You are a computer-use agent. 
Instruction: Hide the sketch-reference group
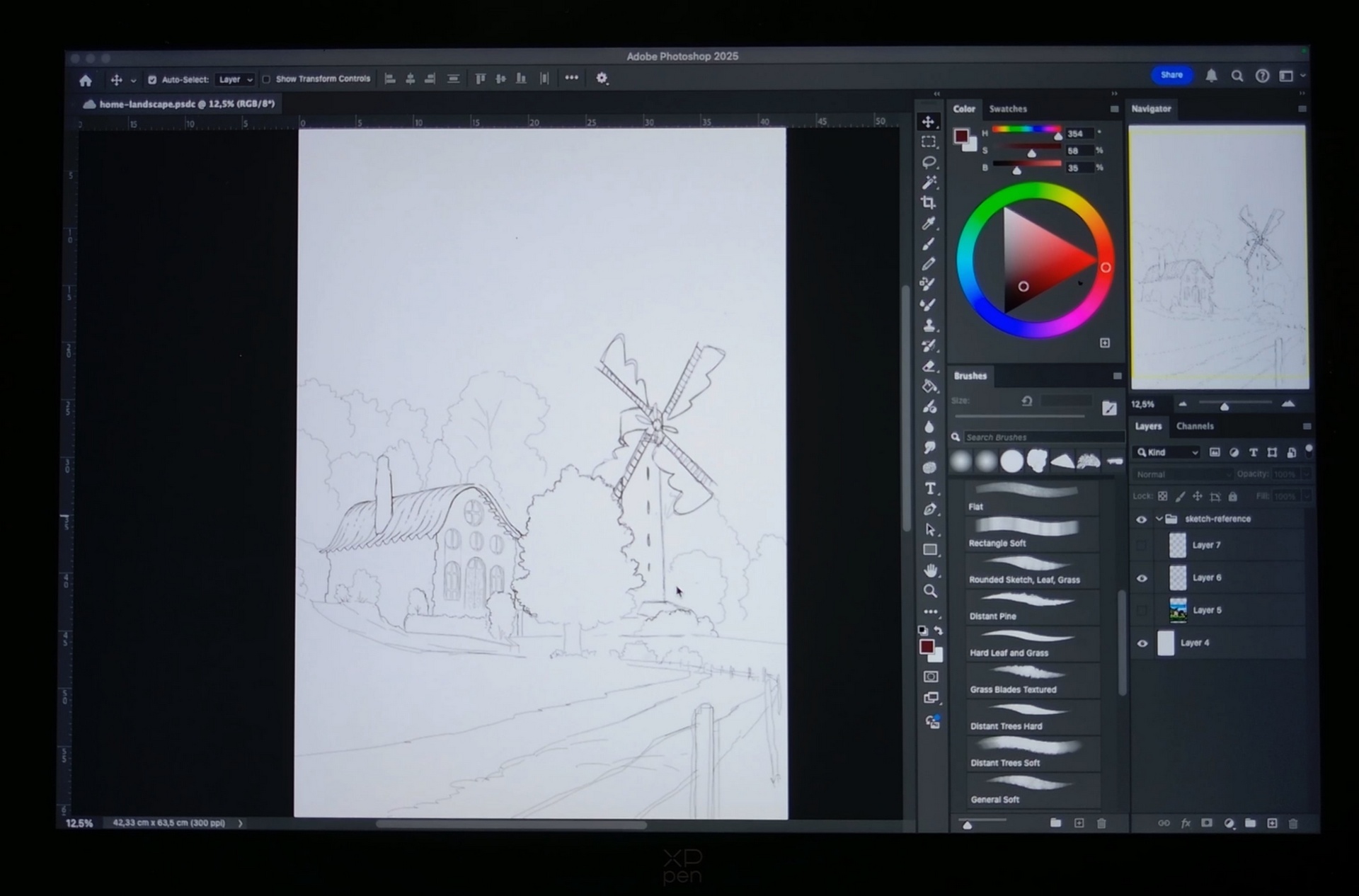tap(1141, 519)
